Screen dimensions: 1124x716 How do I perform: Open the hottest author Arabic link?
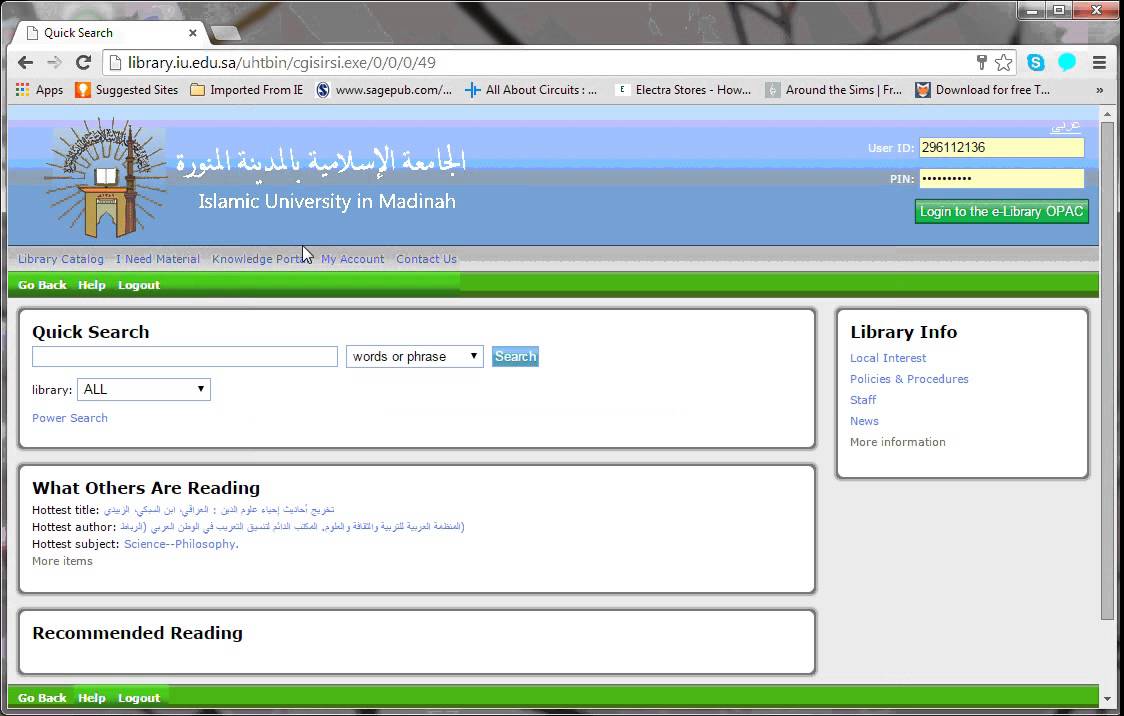(292, 527)
